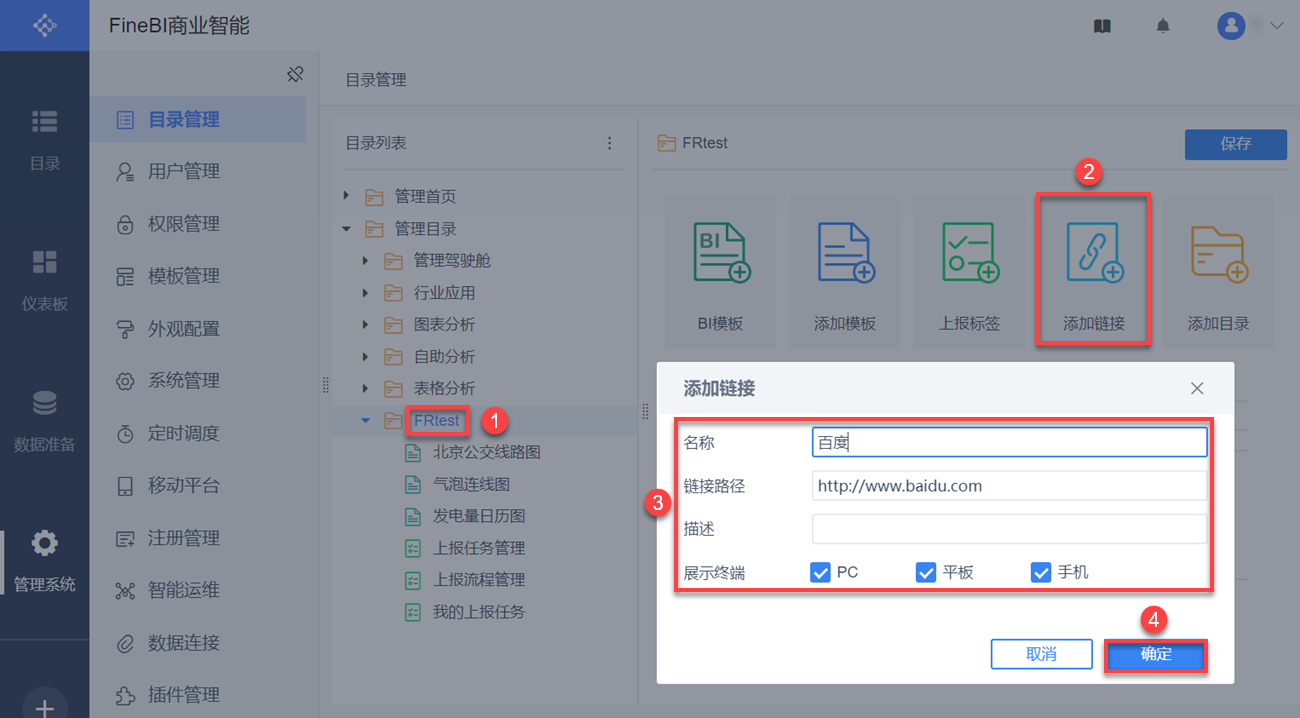Viewport: 1300px width, 718px height.
Task: Open the 数据准备 data preparation section
Action: click(44, 421)
